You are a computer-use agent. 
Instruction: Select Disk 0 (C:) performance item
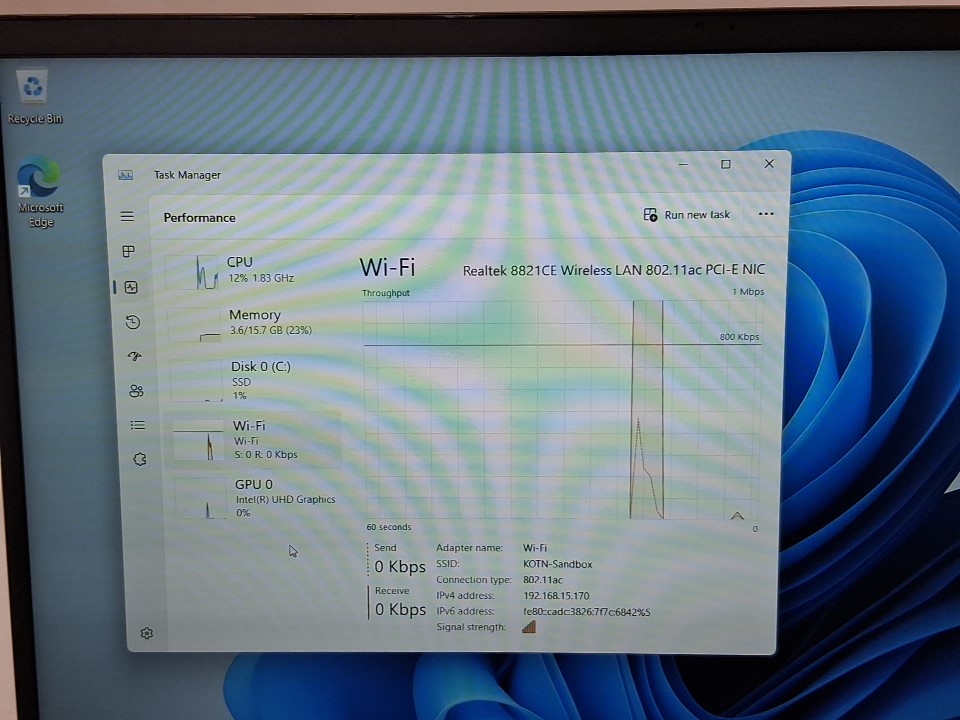coord(254,380)
